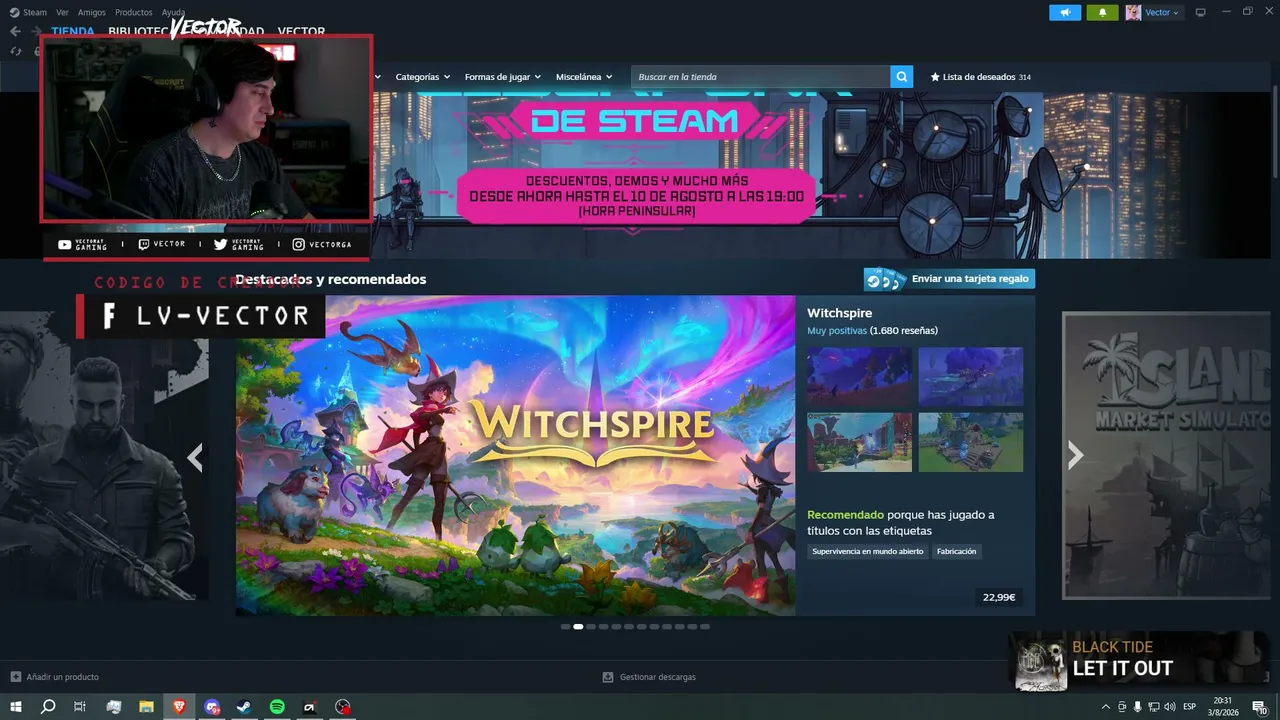Open Task View in the taskbar
The image size is (1280, 720).
coord(80,707)
